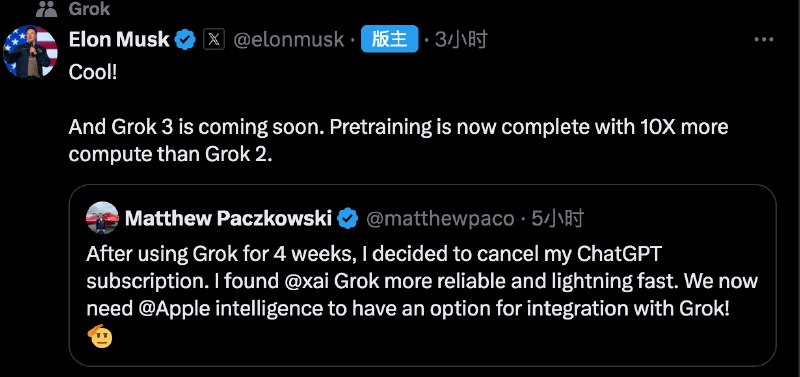Screen dimensions: 800x377
Task: Click the Grok 3 coming soon post text
Action: tap(398, 140)
